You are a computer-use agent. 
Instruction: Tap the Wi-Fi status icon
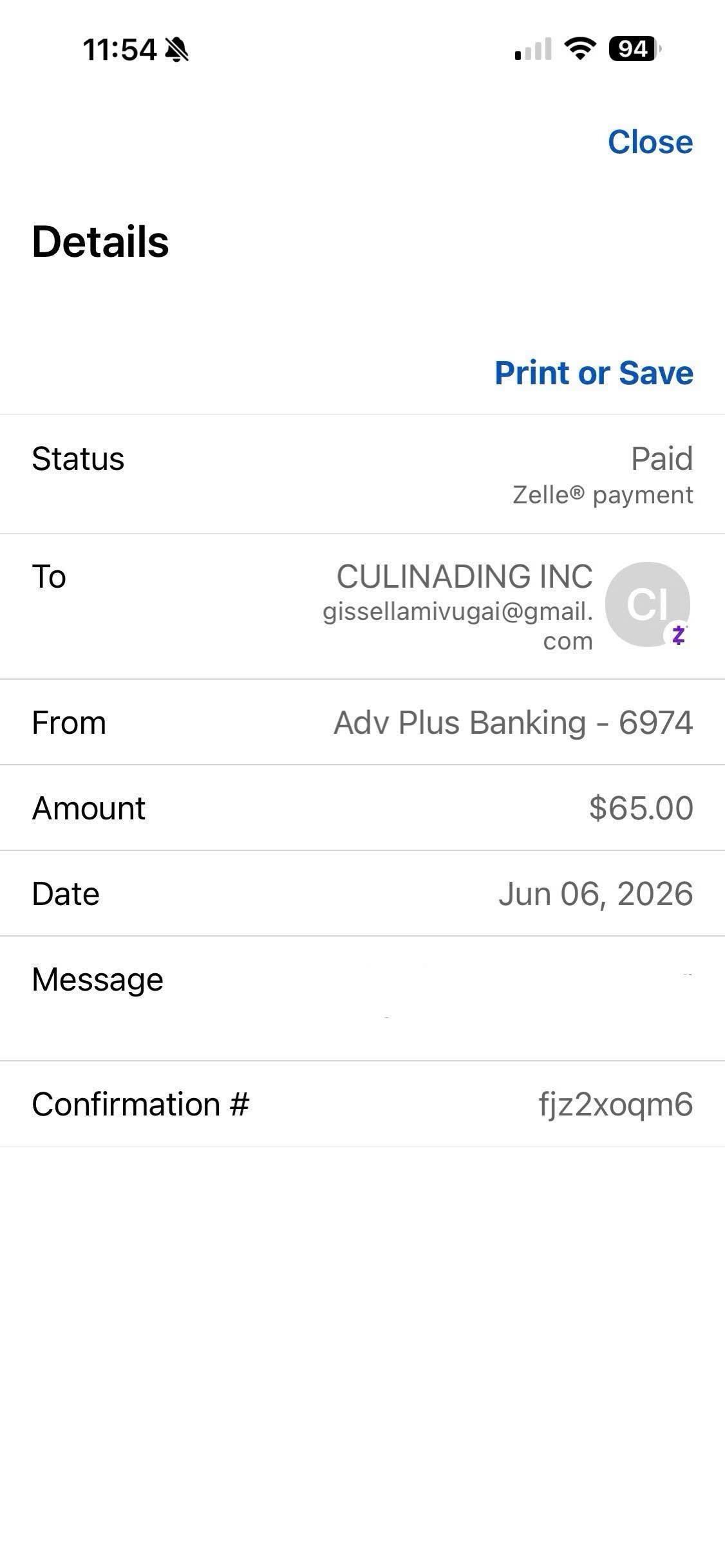[580, 49]
